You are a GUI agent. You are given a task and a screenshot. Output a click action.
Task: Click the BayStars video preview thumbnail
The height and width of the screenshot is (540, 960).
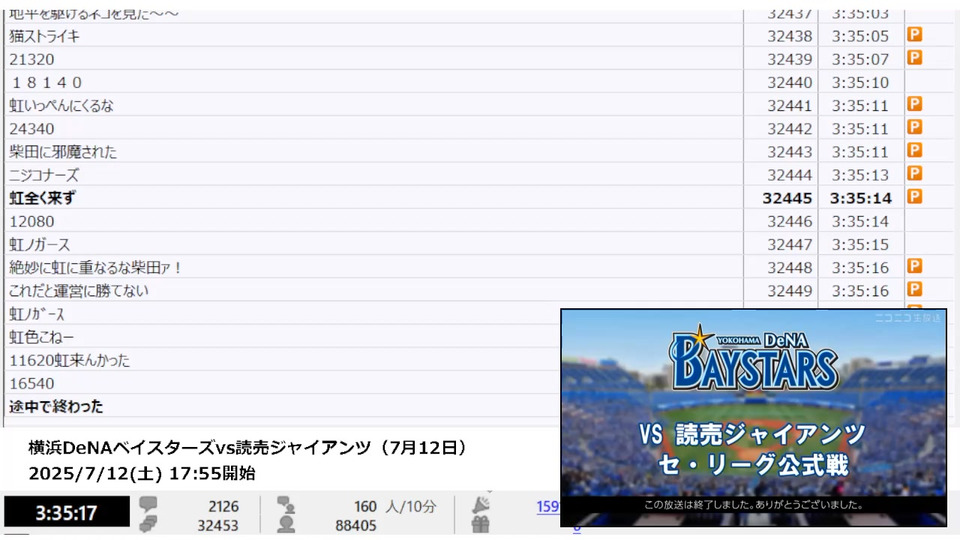coord(754,418)
